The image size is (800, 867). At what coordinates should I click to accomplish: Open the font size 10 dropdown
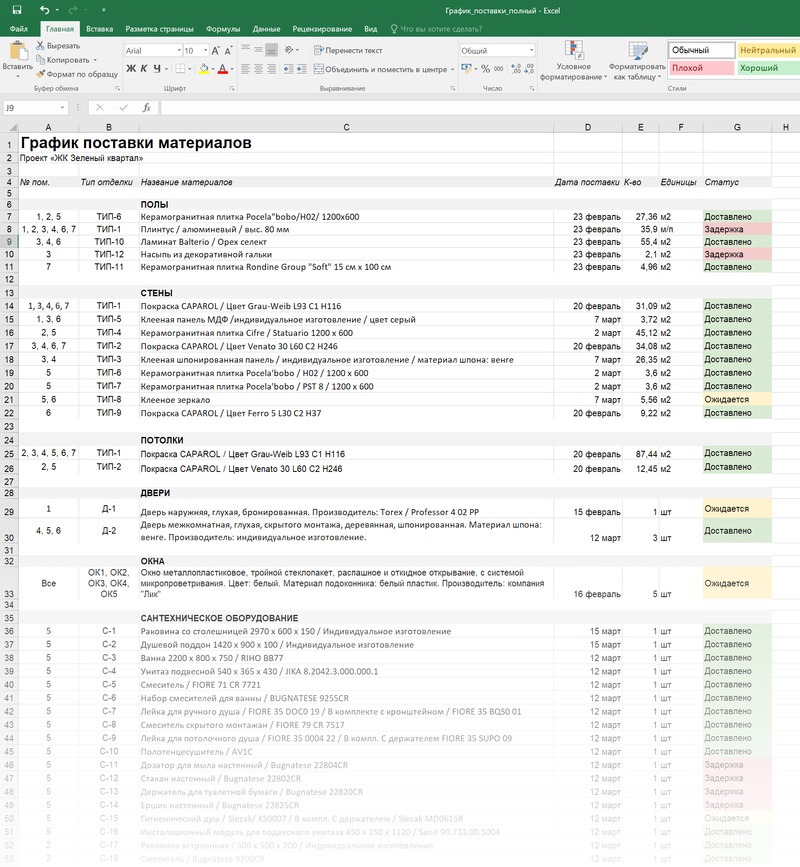click(x=206, y=50)
